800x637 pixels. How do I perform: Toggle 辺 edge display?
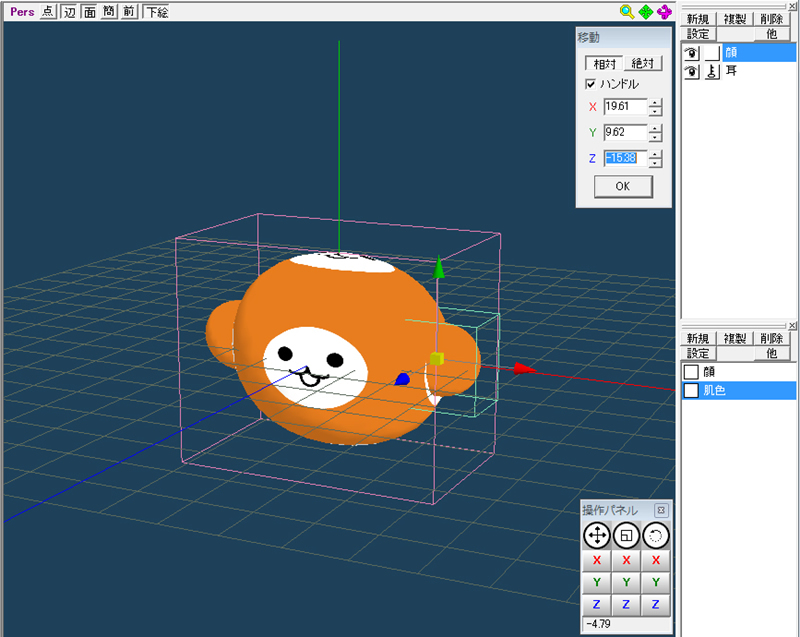69,12
